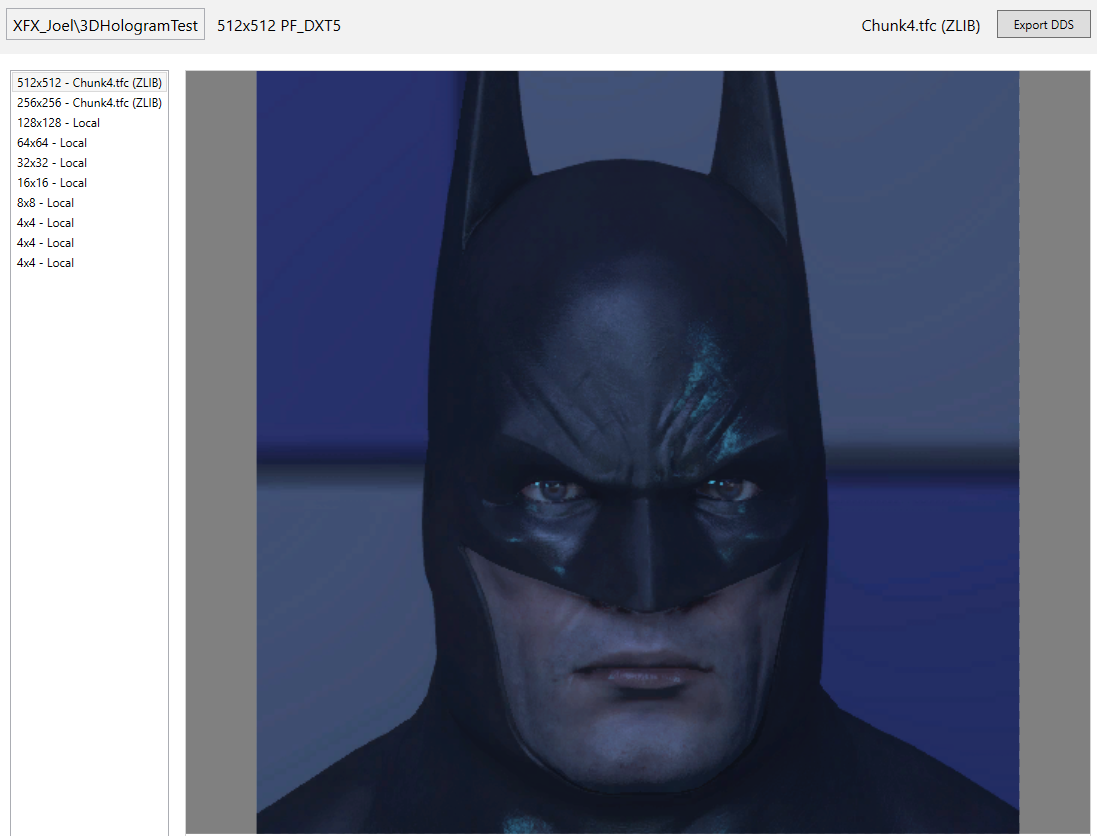Screen dimensions: 1097x836
Task: Show the 8x8 - Local mip level
Action: (90, 203)
